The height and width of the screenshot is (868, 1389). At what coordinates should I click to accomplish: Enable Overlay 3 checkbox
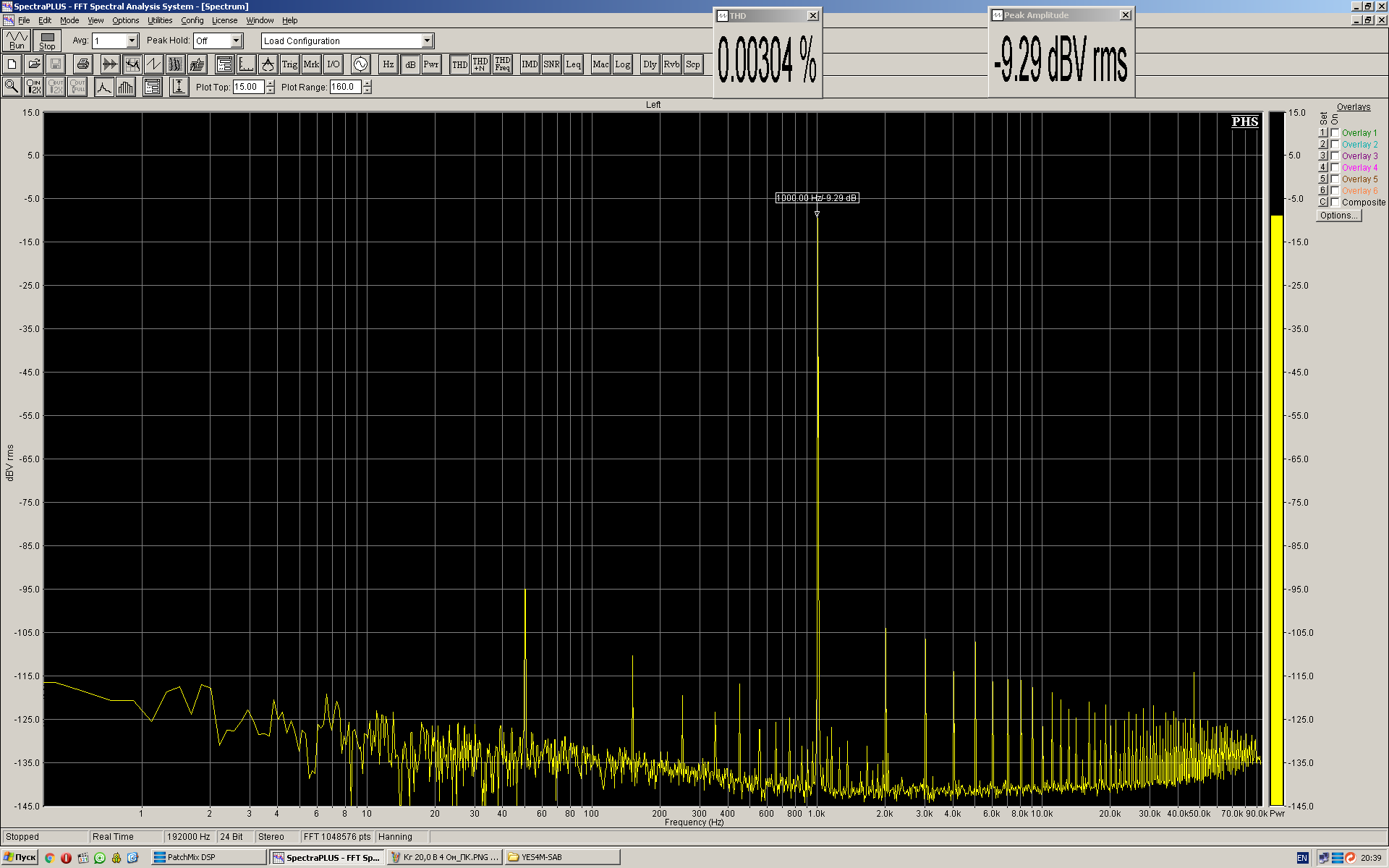coord(1335,156)
